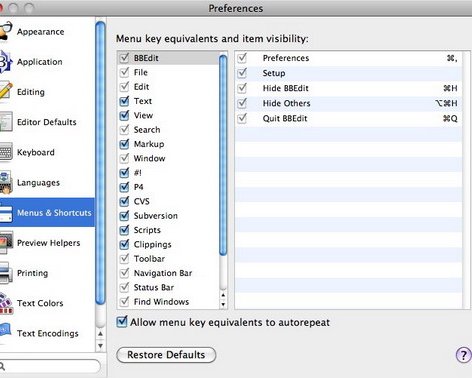Click the ⌘Q shortcut for Quit BBEdit
The height and width of the screenshot is (378, 472).
(450, 118)
